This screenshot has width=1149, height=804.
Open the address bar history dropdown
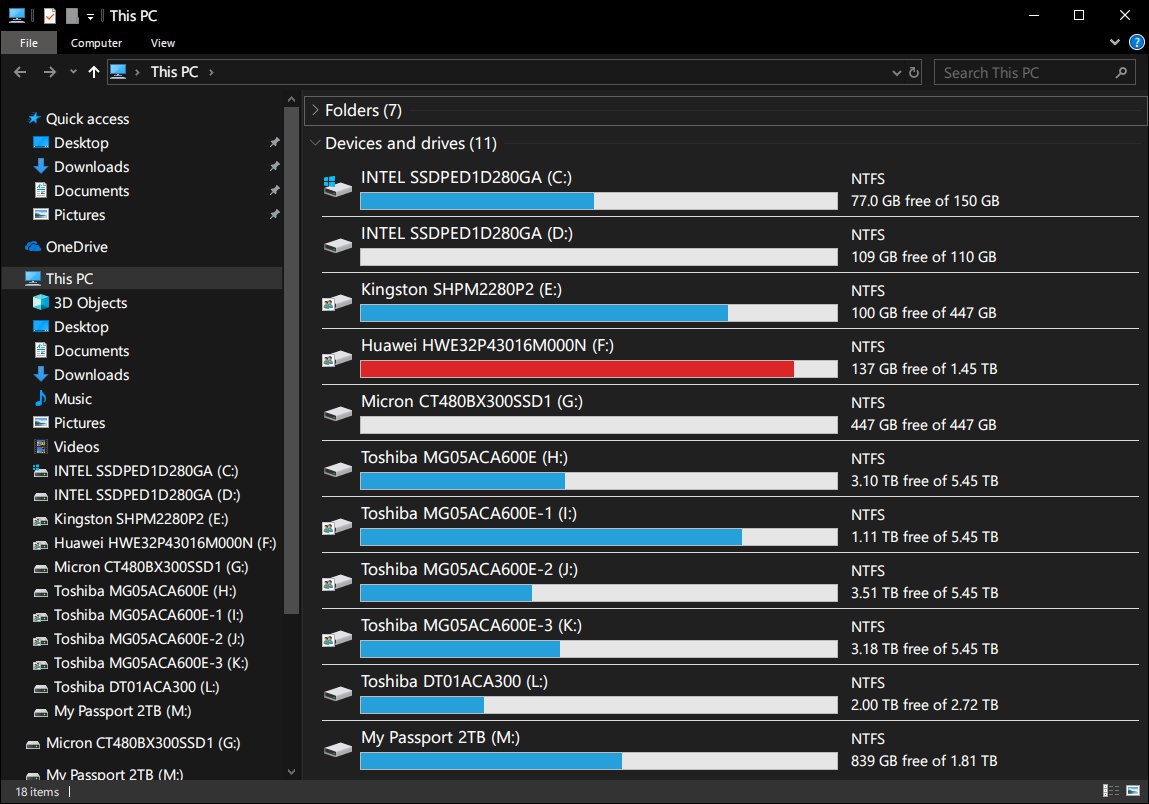tap(896, 72)
